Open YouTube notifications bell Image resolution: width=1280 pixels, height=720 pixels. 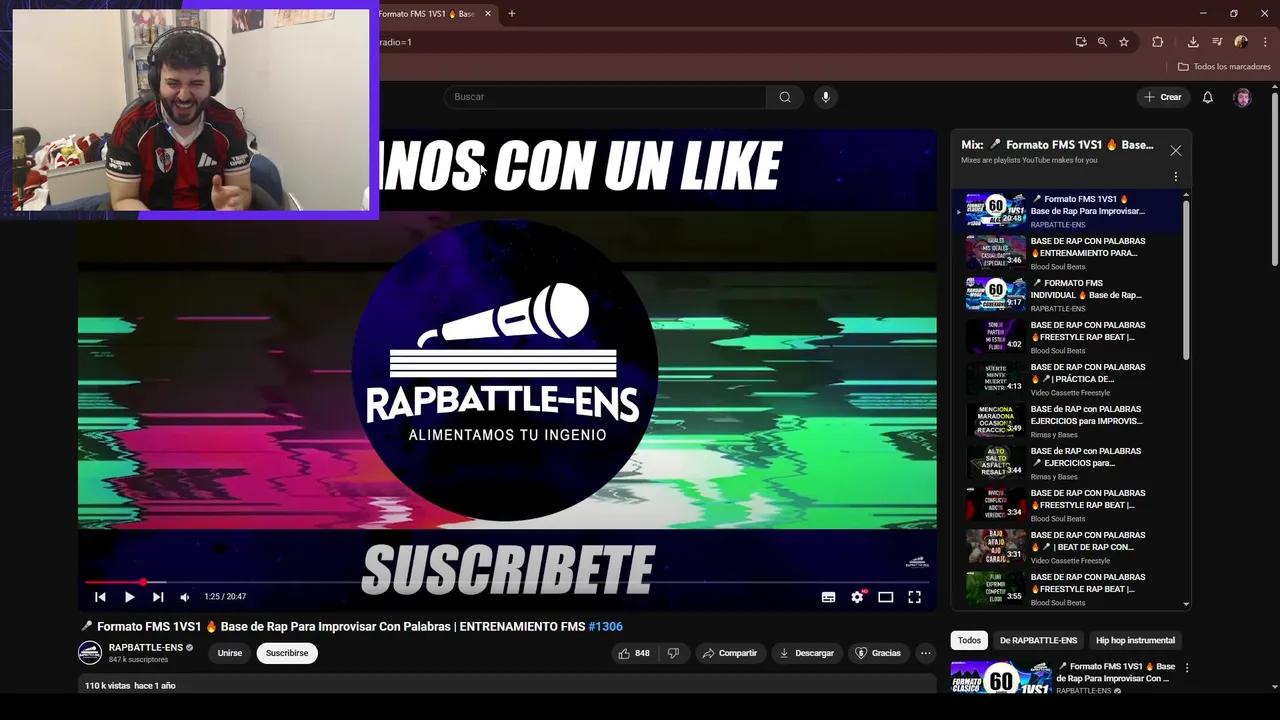click(1208, 97)
